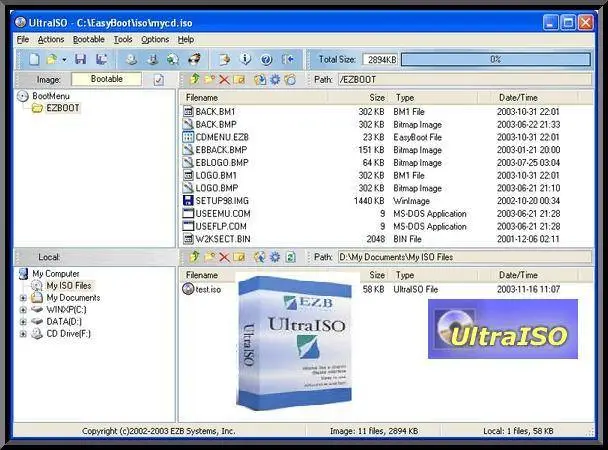Click the blue gear icon in image pane toolbar
Screen dimensions: 608x450
275,80
